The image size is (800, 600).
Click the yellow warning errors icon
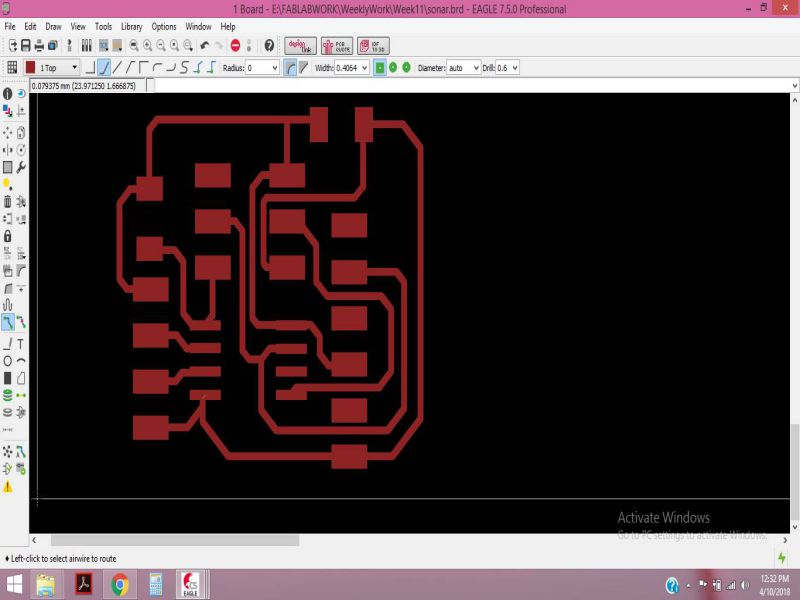coord(8,487)
